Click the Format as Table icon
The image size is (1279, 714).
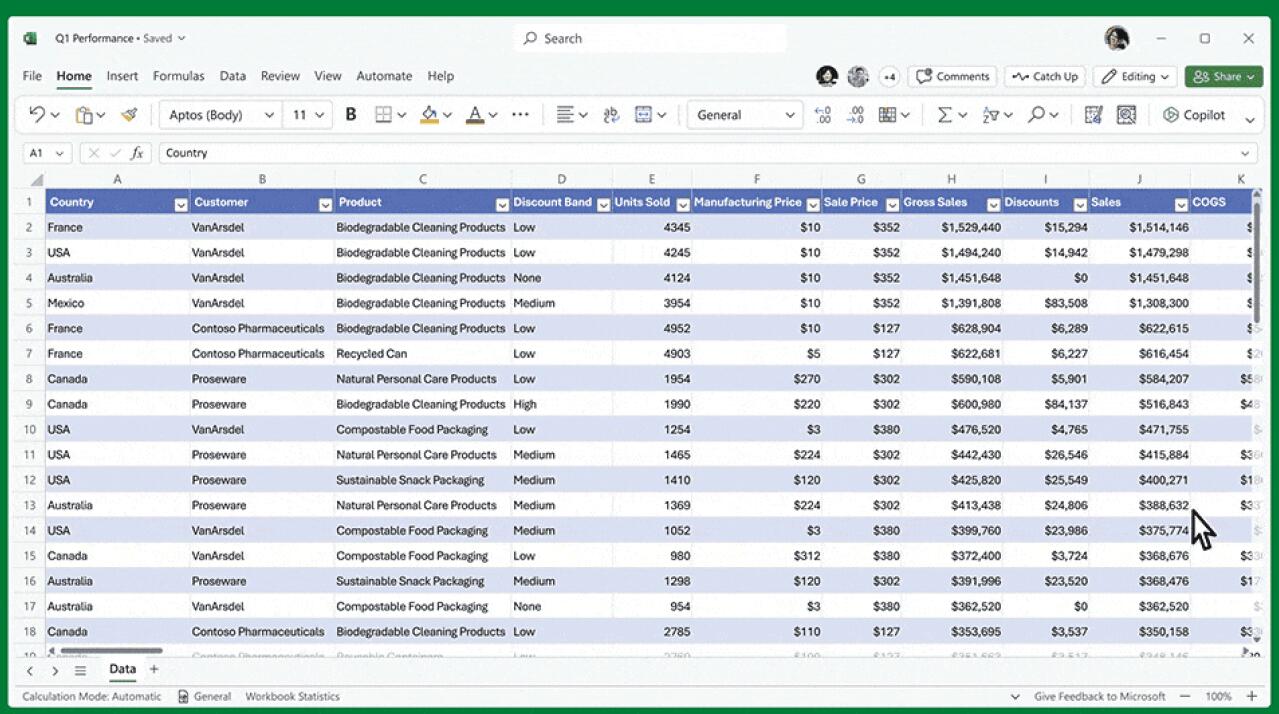click(x=887, y=115)
